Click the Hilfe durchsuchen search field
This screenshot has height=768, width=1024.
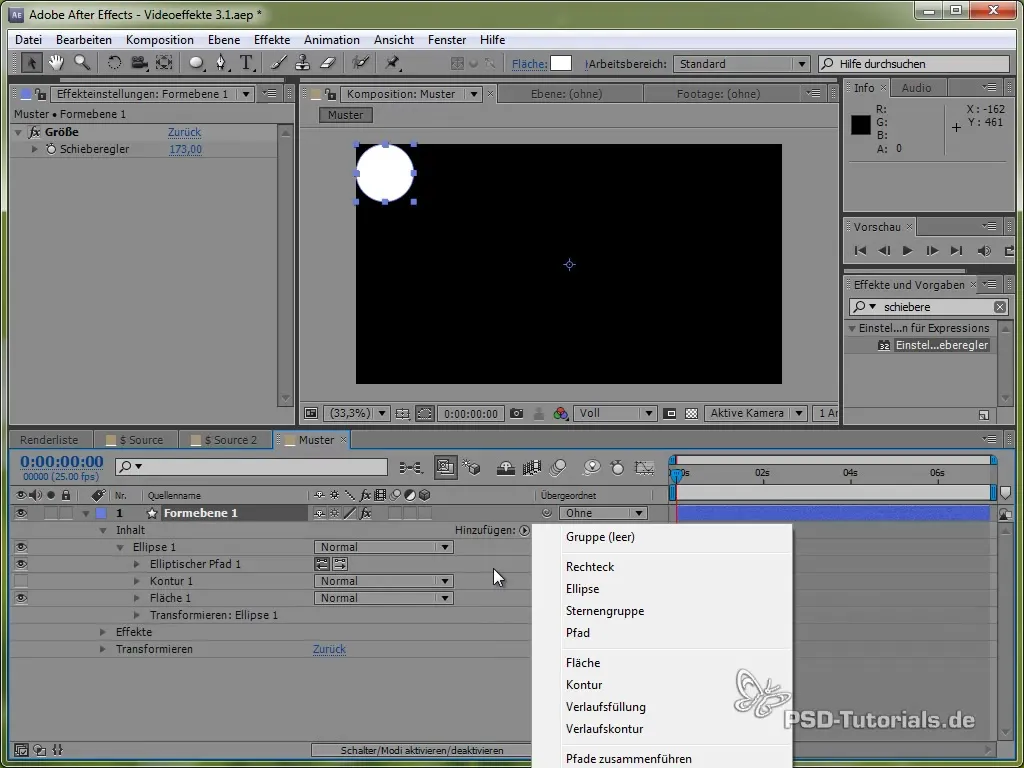coord(914,64)
